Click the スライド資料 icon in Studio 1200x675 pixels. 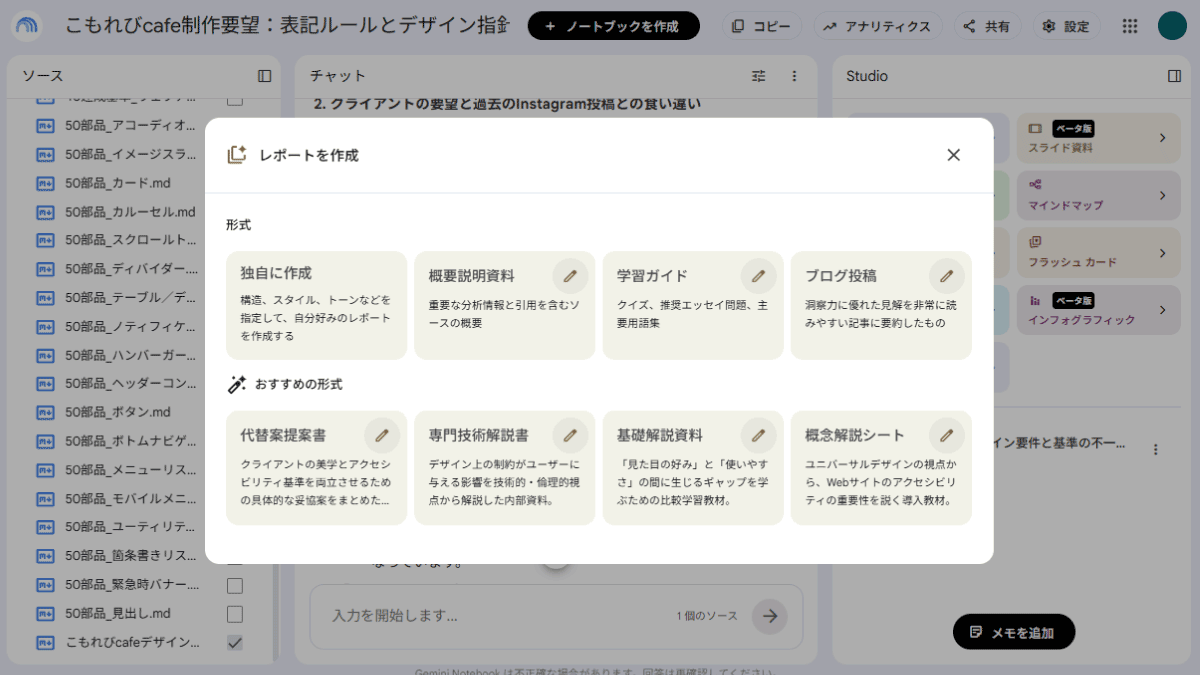click(x=1035, y=129)
